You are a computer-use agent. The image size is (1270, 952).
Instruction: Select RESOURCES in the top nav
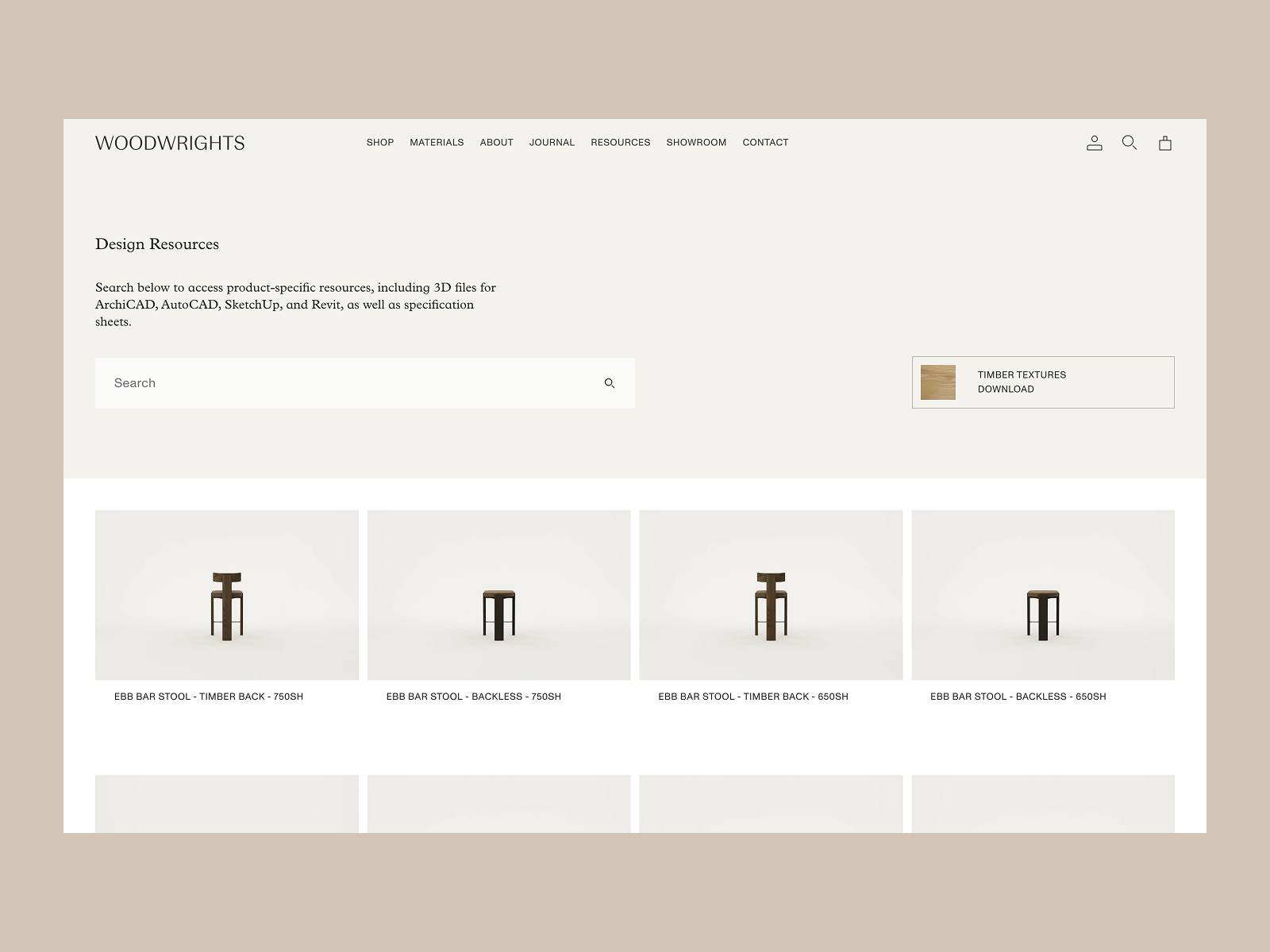[x=620, y=143]
